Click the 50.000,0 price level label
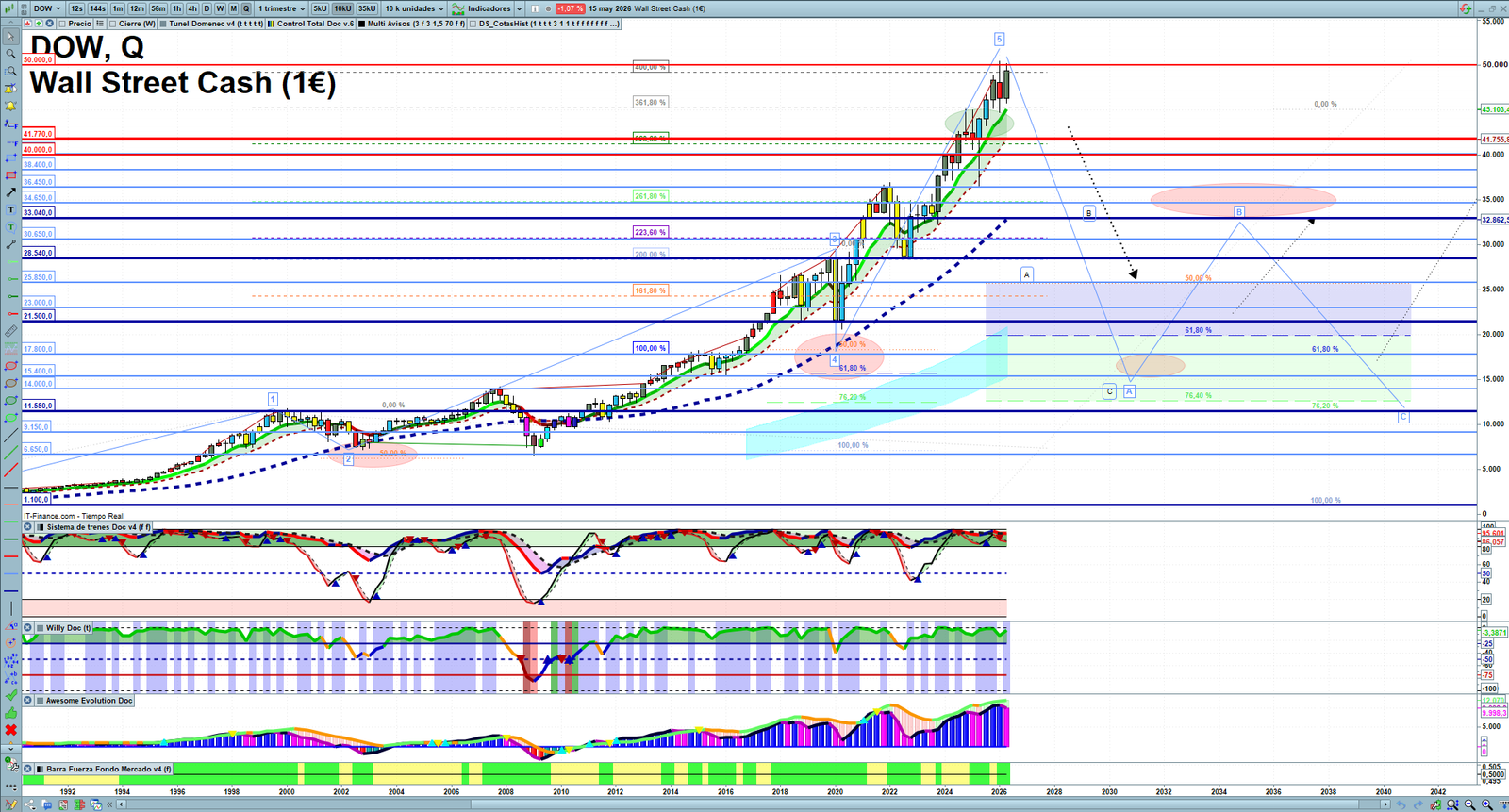The image size is (1509, 812). pos(38,59)
